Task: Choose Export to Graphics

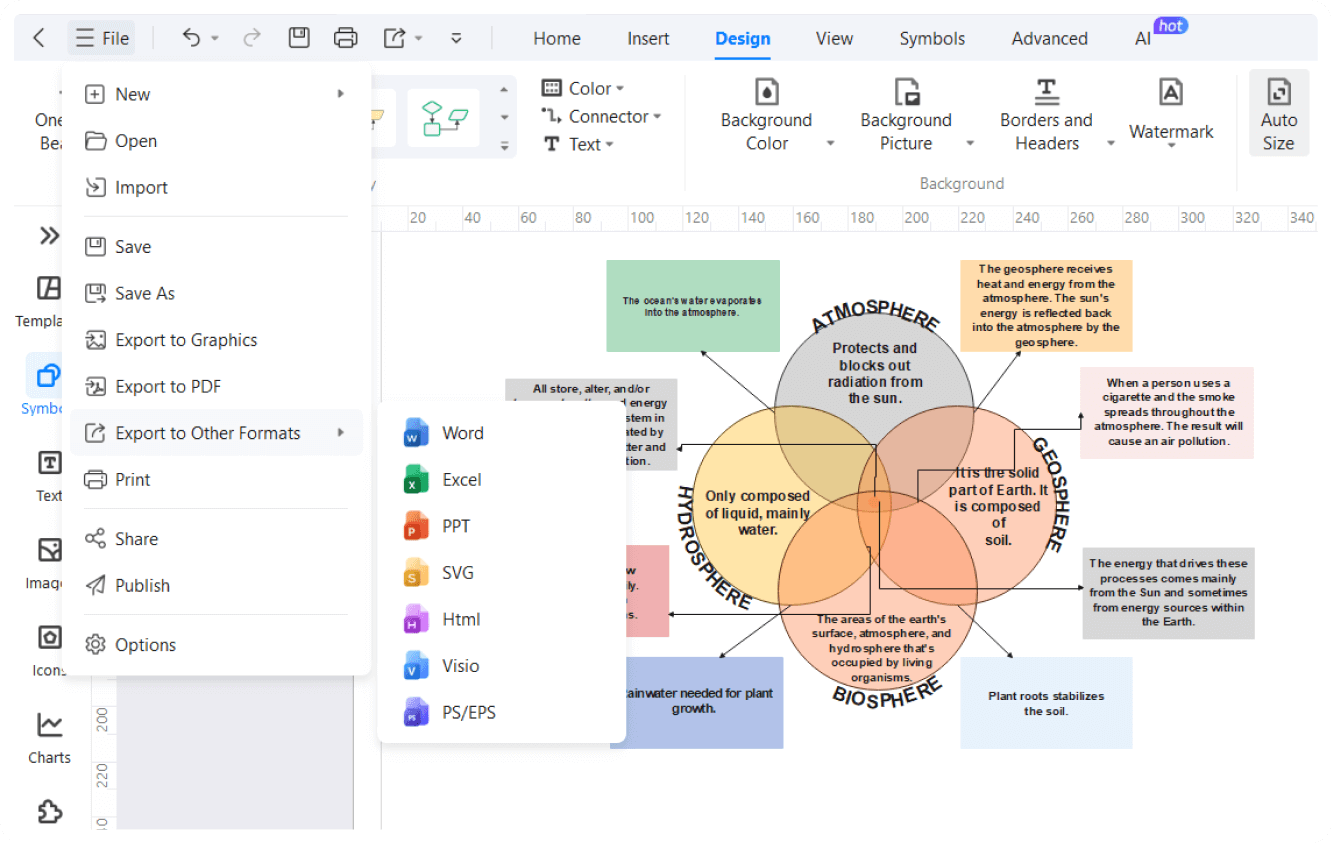Action: click(216, 340)
